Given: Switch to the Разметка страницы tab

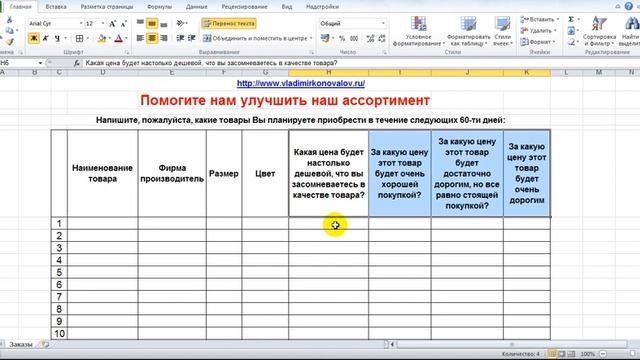Looking at the screenshot, I should [x=107, y=7].
